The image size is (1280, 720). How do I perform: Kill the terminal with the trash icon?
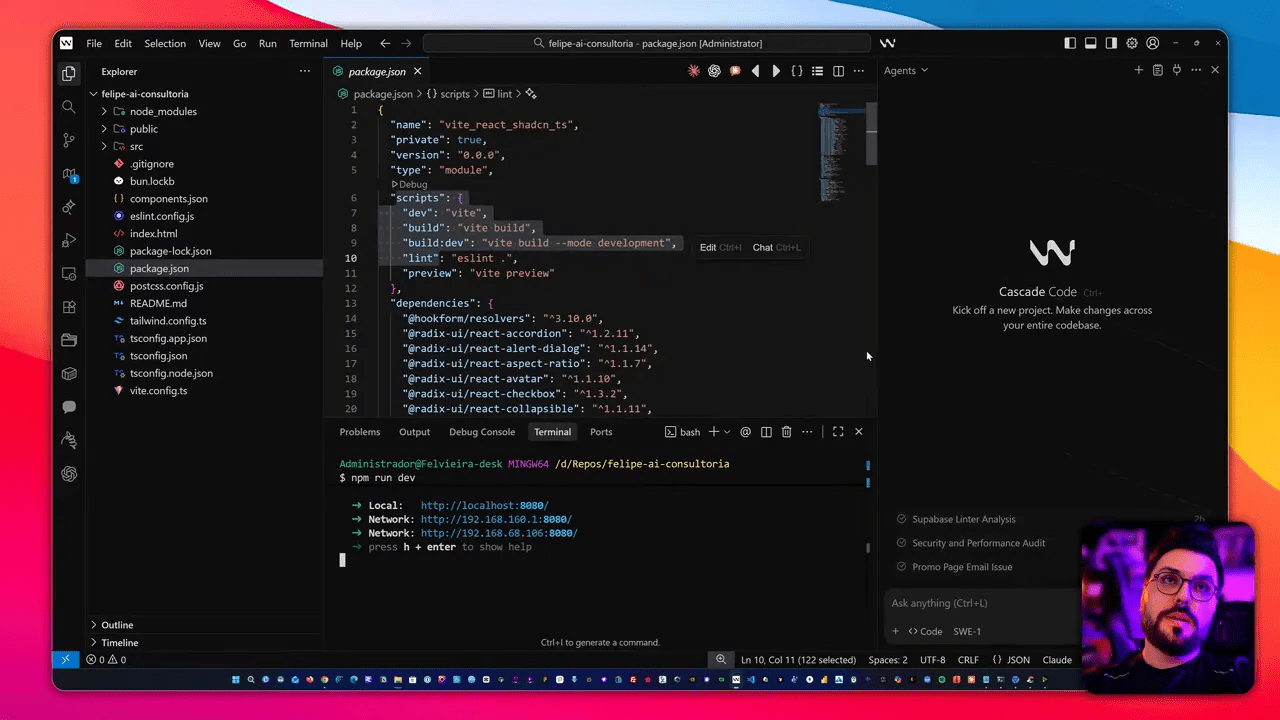click(x=786, y=431)
